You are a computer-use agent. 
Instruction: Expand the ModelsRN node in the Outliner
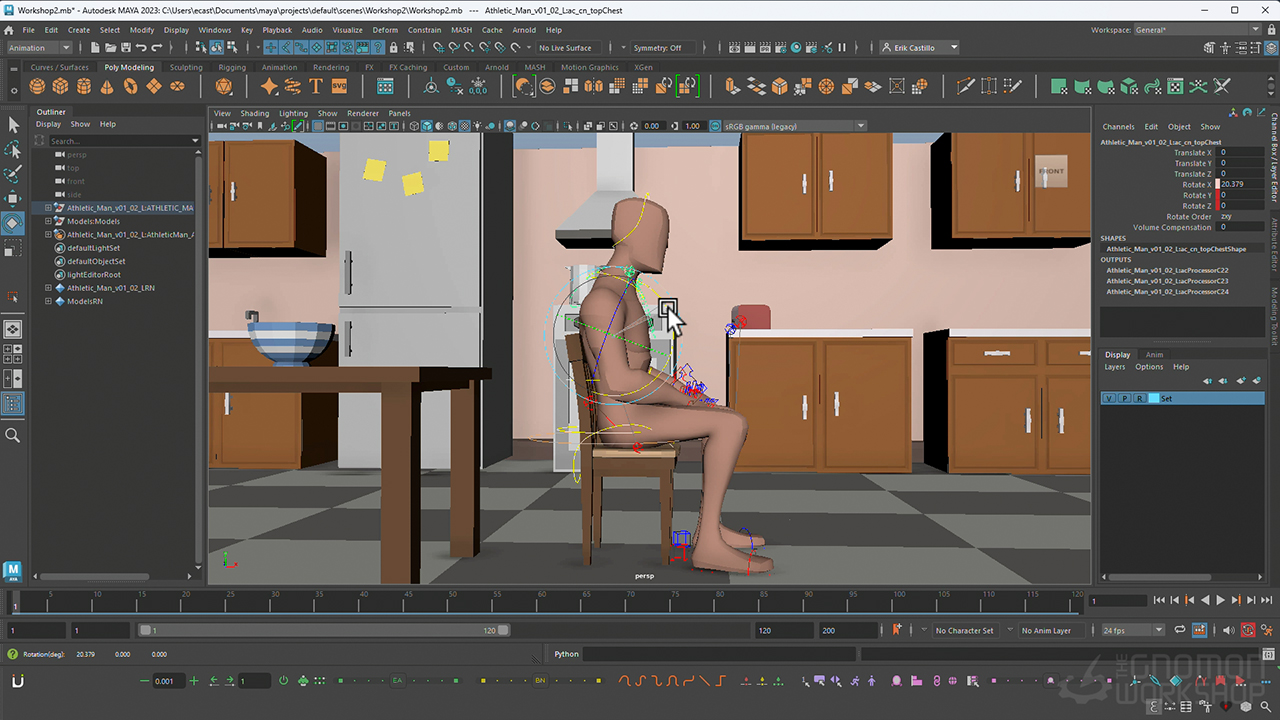click(48, 301)
